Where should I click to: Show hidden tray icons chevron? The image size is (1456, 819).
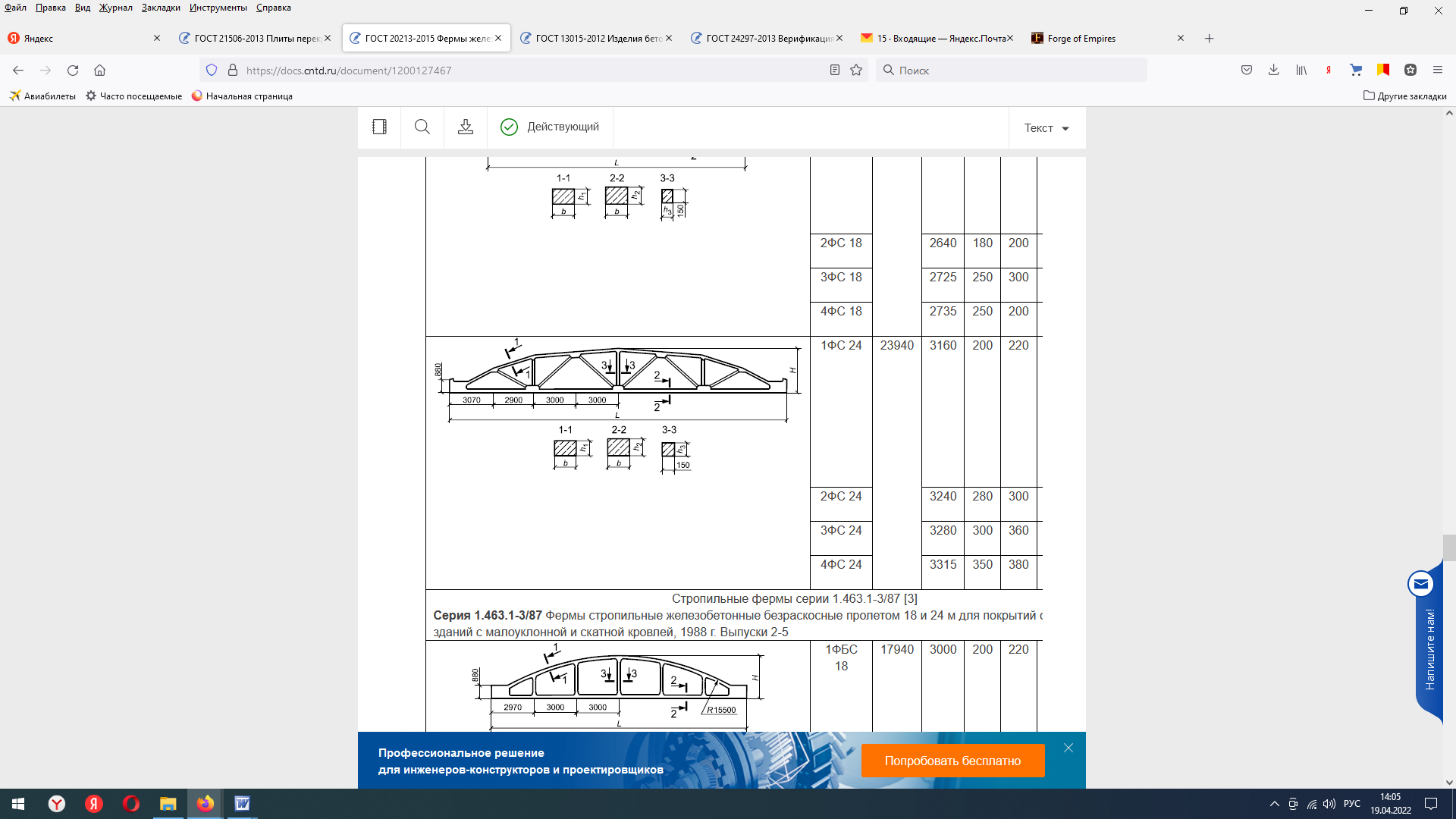[1274, 804]
